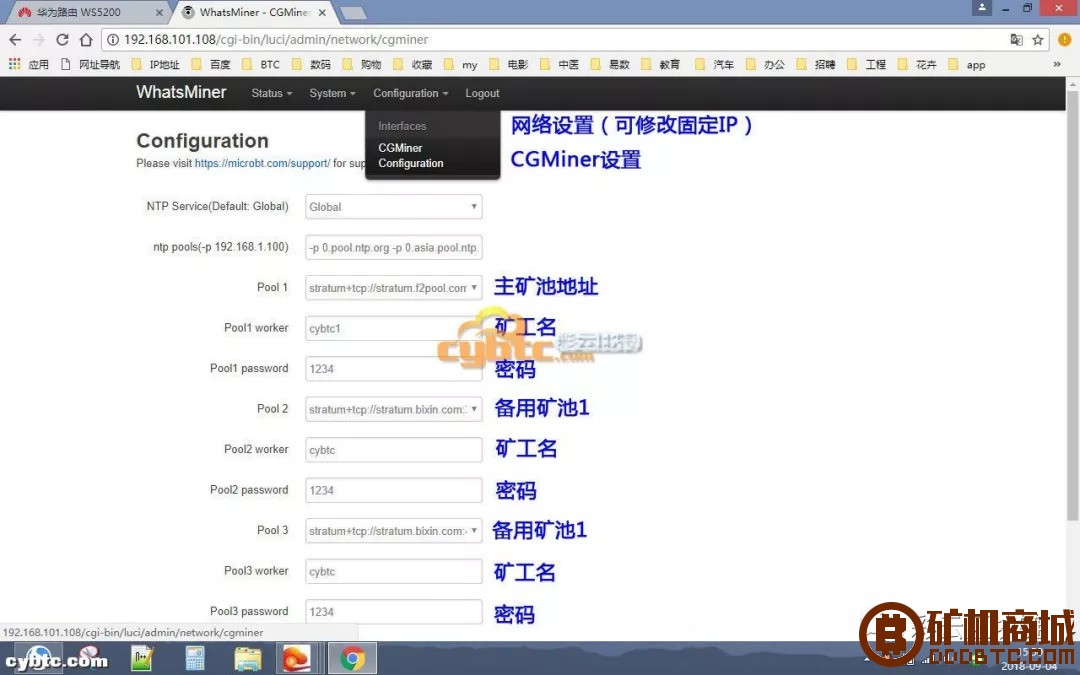Open the app bookmark folder
1080x675 pixels.
(966, 64)
